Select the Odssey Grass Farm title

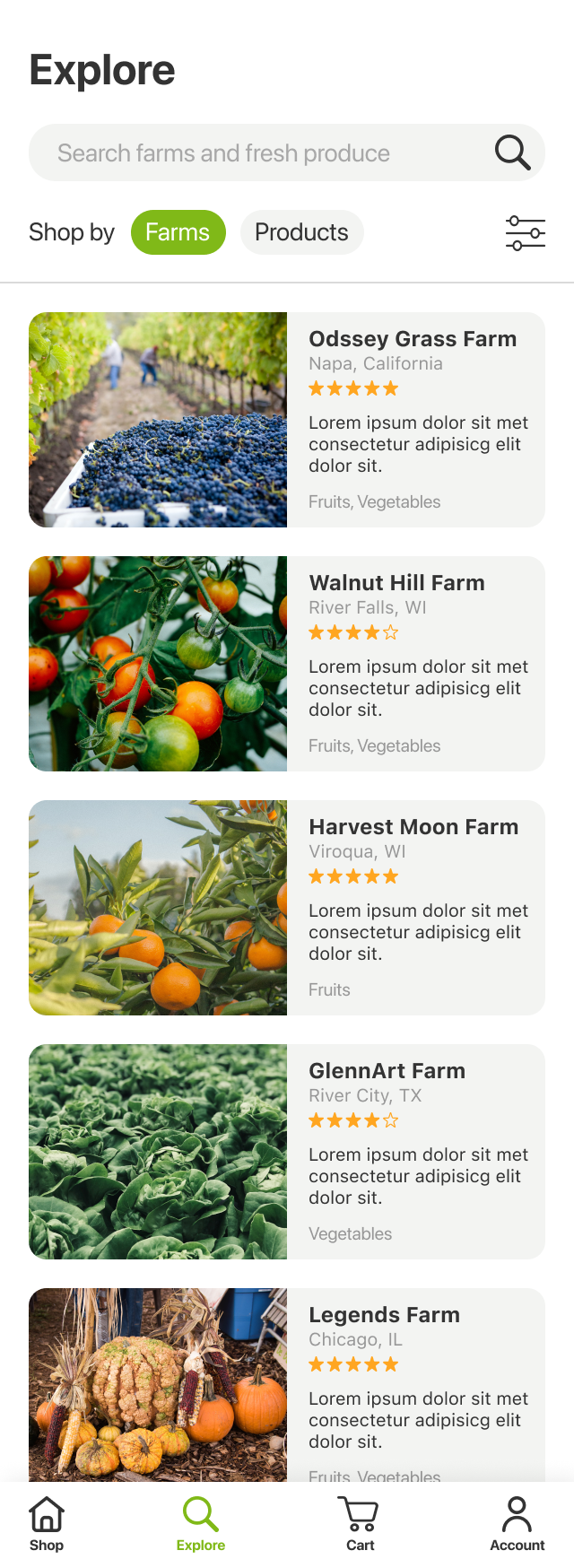click(x=413, y=339)
